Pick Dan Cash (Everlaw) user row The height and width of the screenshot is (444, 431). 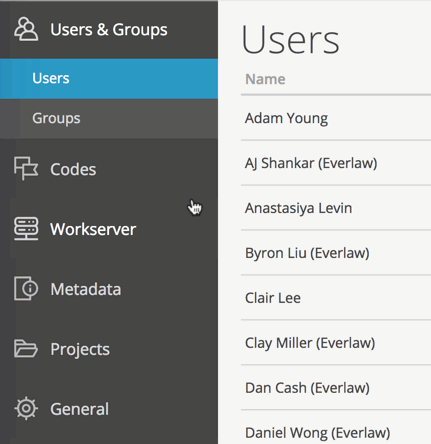[x=336, y=388]
